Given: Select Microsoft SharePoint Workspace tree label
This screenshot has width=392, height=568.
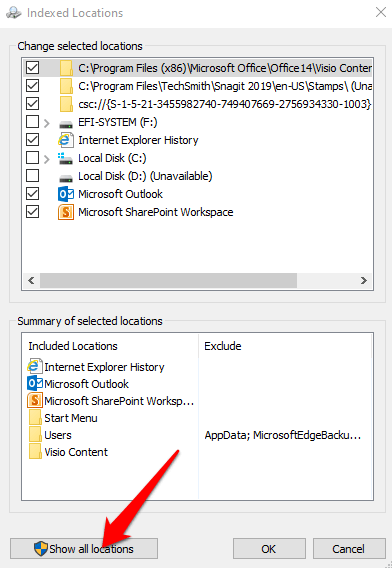Looking at the screenshot, I should [x=156, y=212].
